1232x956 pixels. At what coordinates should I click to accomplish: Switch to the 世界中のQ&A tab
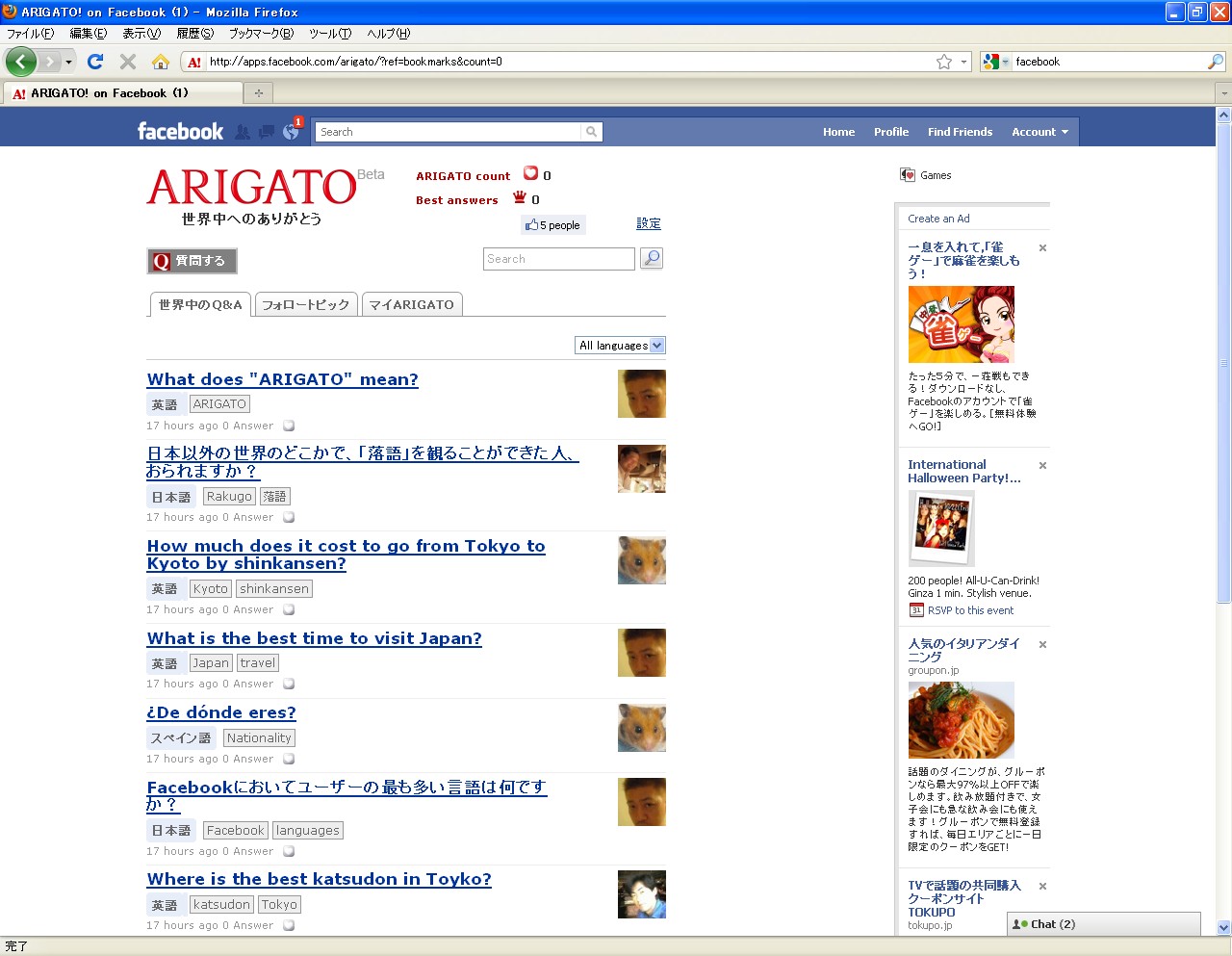200,304
